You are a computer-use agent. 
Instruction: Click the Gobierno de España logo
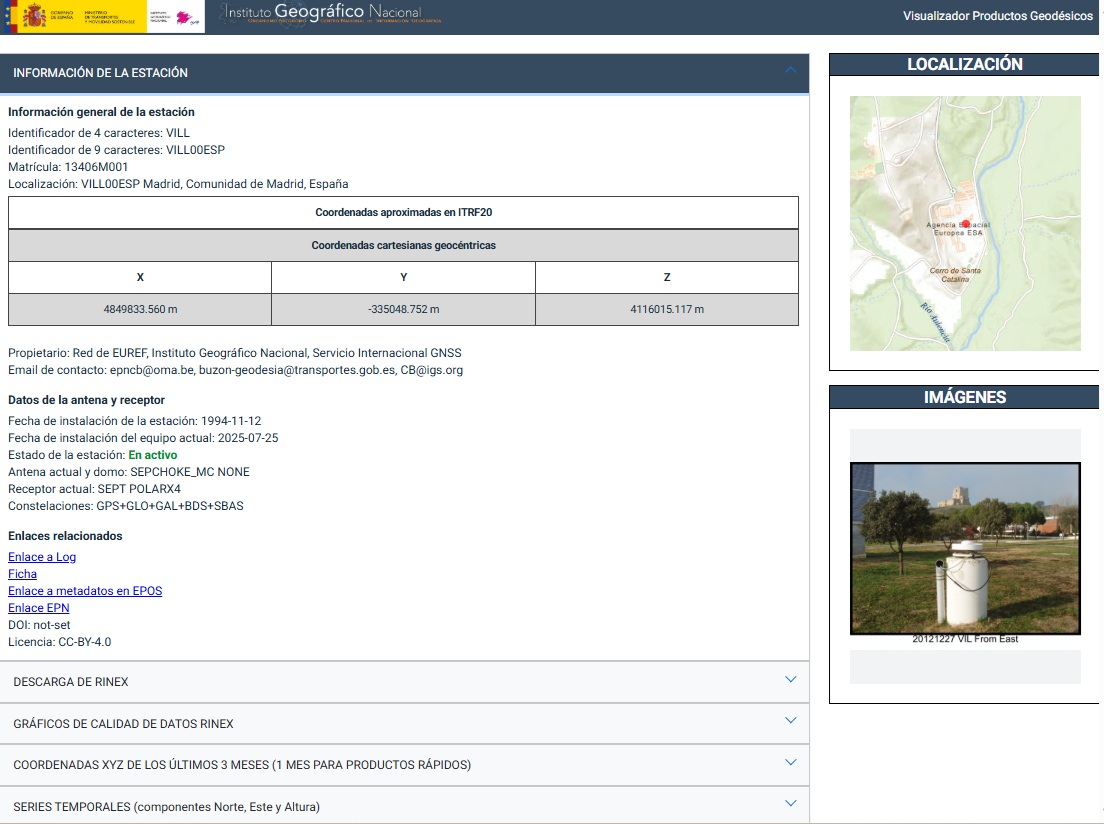(x=75, y=16)
